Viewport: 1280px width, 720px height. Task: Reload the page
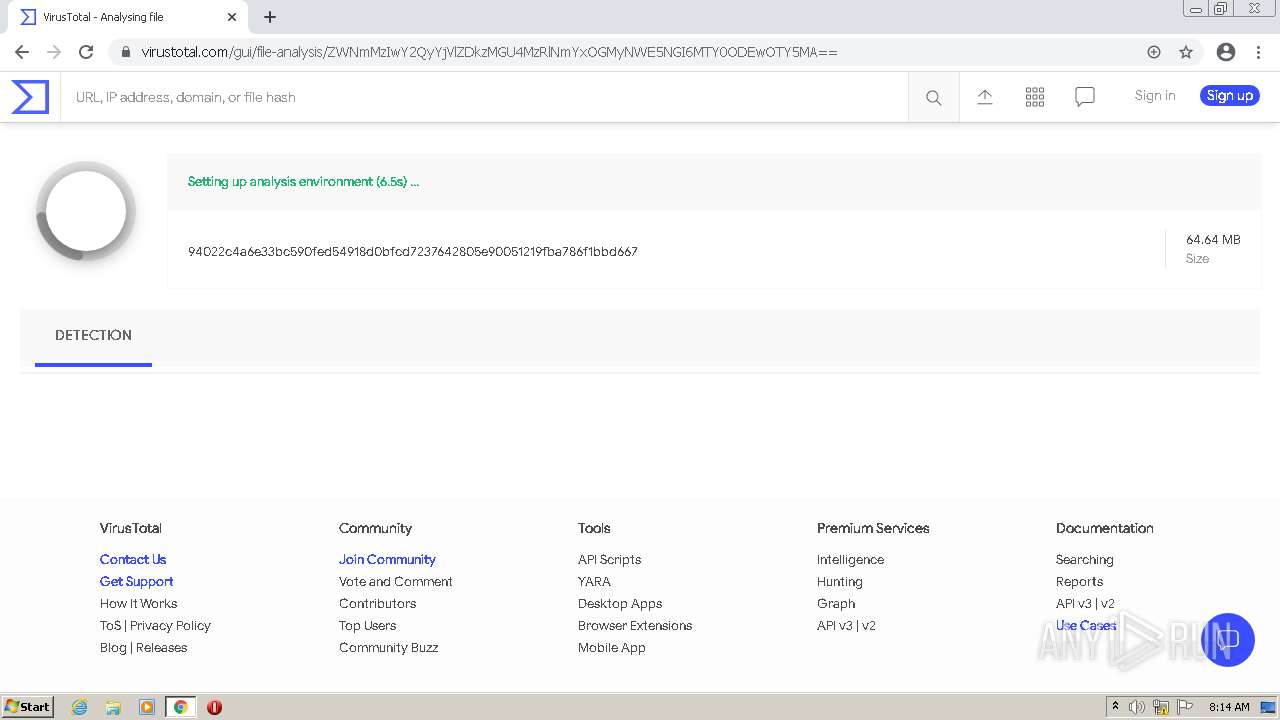pyautogui.click(x=86, y=52)
